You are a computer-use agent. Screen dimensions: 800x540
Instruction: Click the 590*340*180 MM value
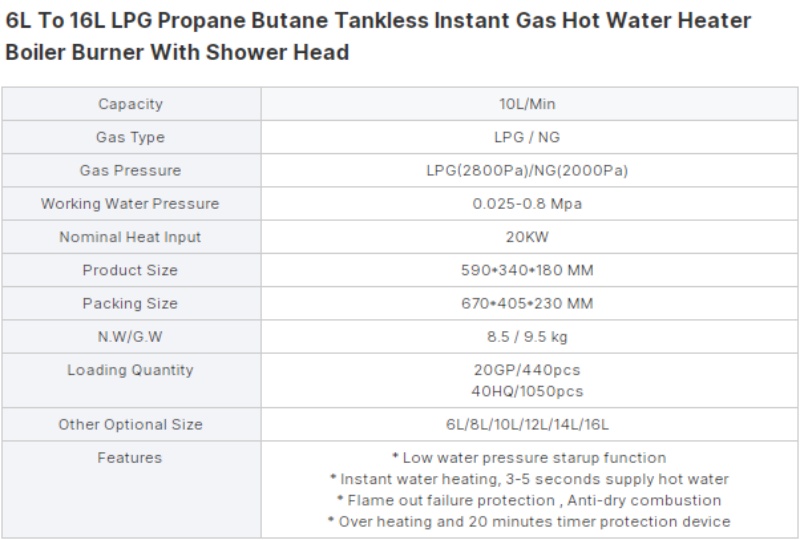[x=527, y=270]
